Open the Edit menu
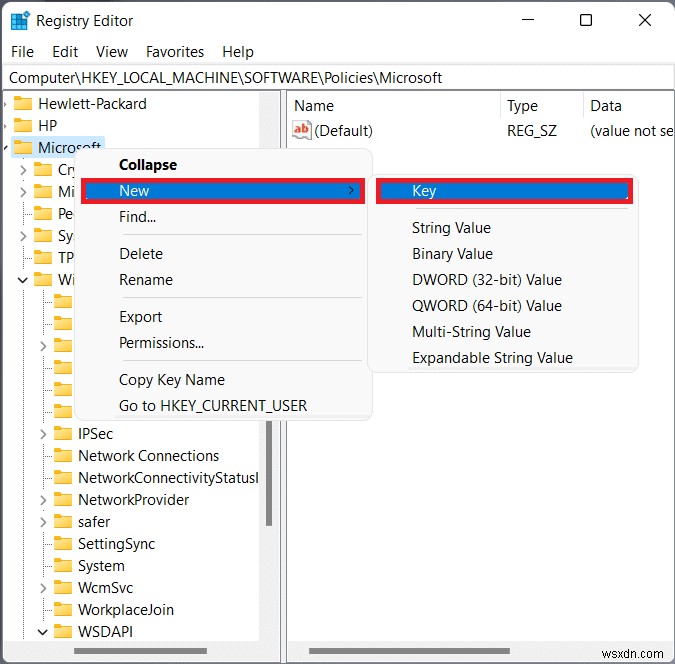The height and width of the screenshot is (664, 675). point(65,52)
